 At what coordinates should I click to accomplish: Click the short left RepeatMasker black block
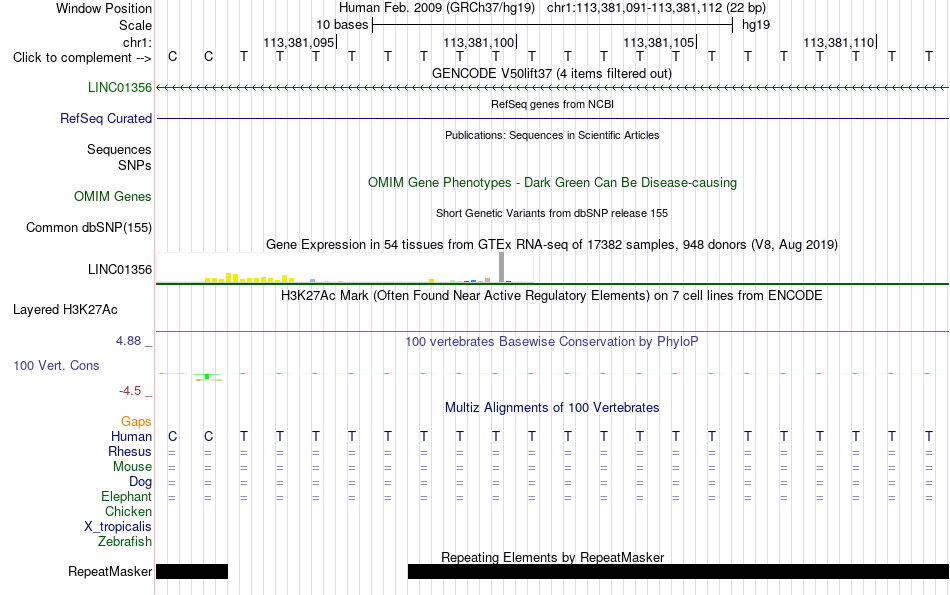tap(192, 571)
